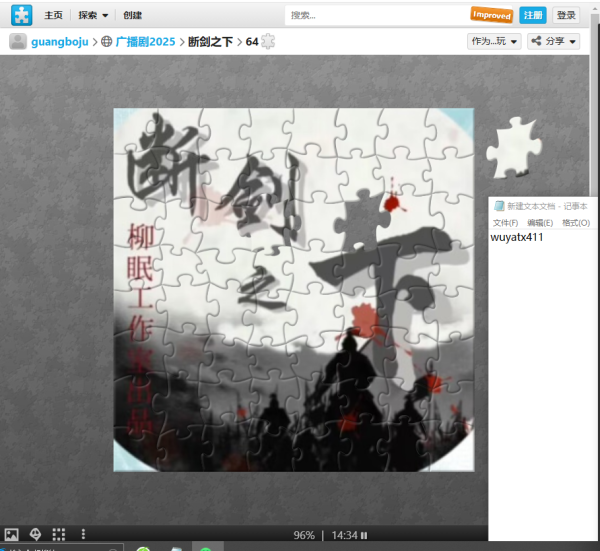Image resolution: width=600 pixels, height=551 pixels.
Task: Open the guangboju profile link
Action: click(x=60, y=42)
